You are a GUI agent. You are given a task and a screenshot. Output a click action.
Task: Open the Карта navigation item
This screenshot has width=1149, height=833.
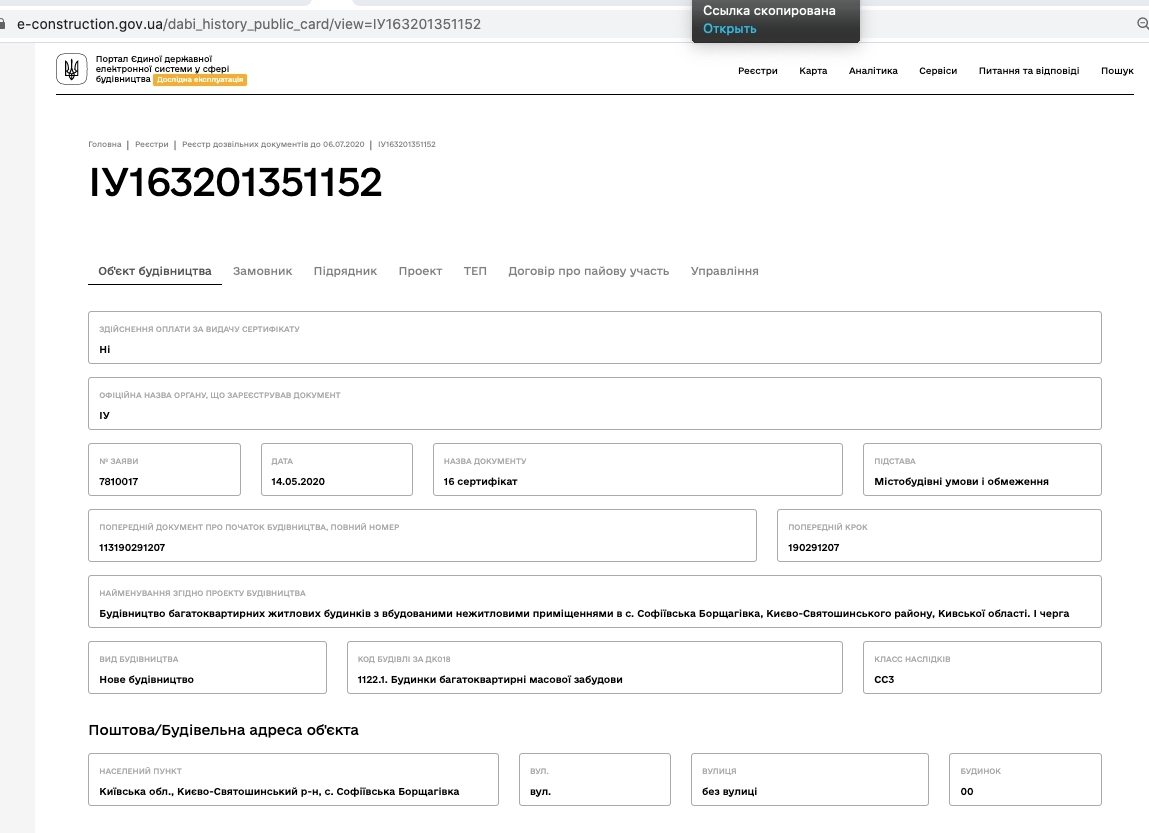(x=813, y=71)
